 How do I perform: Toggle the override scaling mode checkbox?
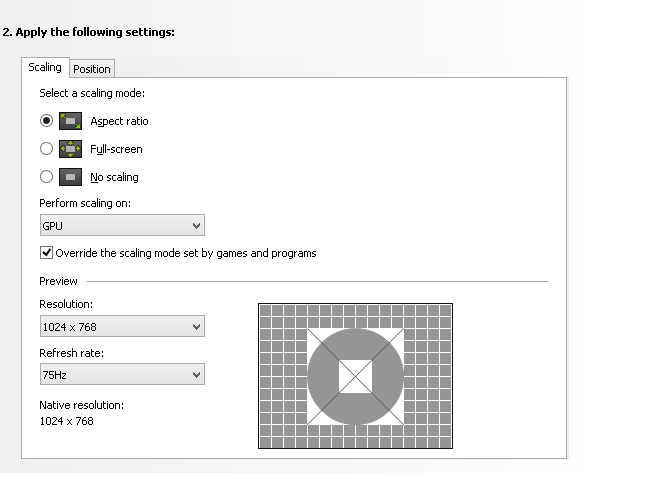point(46,253)
